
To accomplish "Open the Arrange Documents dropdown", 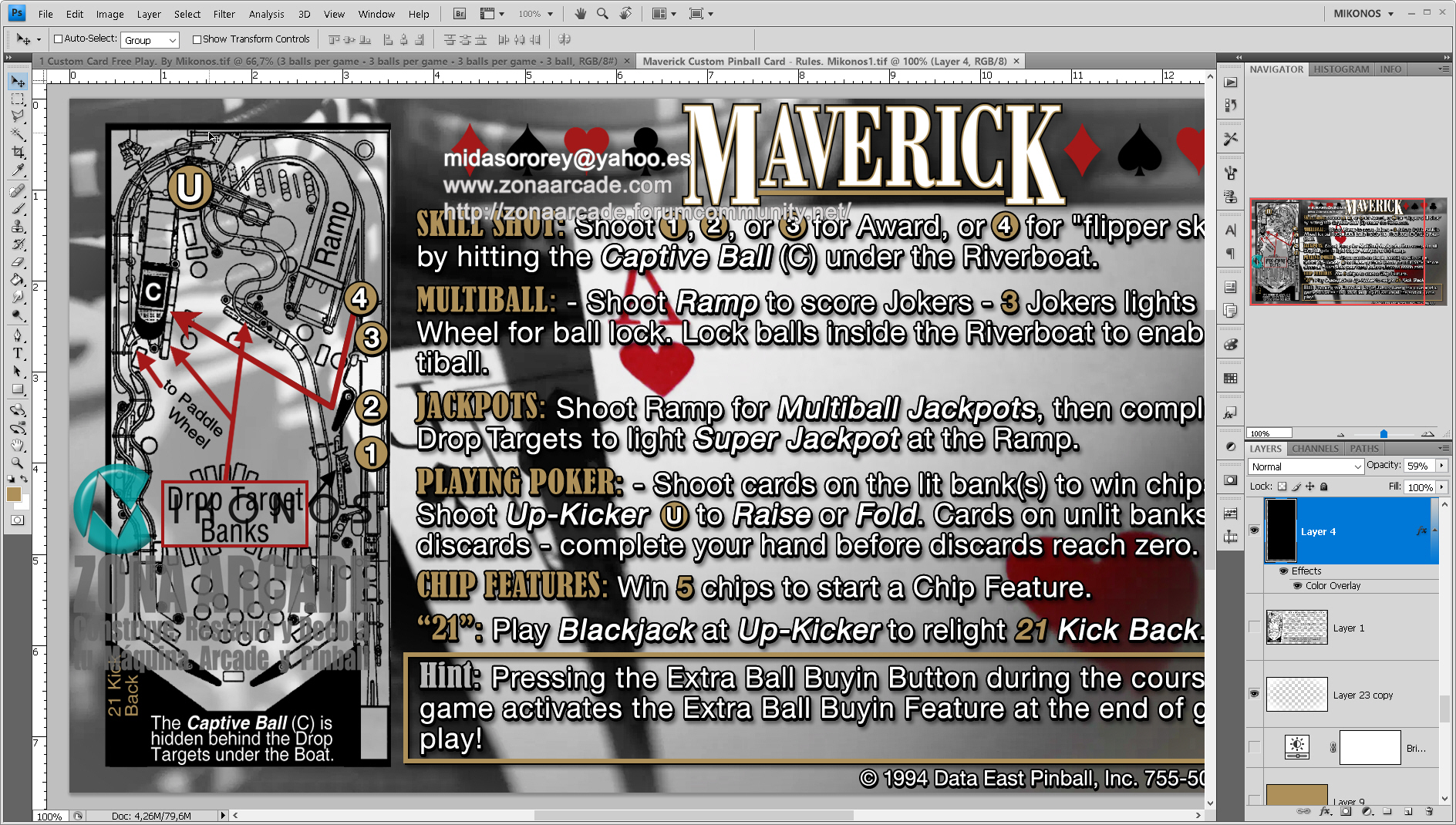I will (x=664, y=14).
